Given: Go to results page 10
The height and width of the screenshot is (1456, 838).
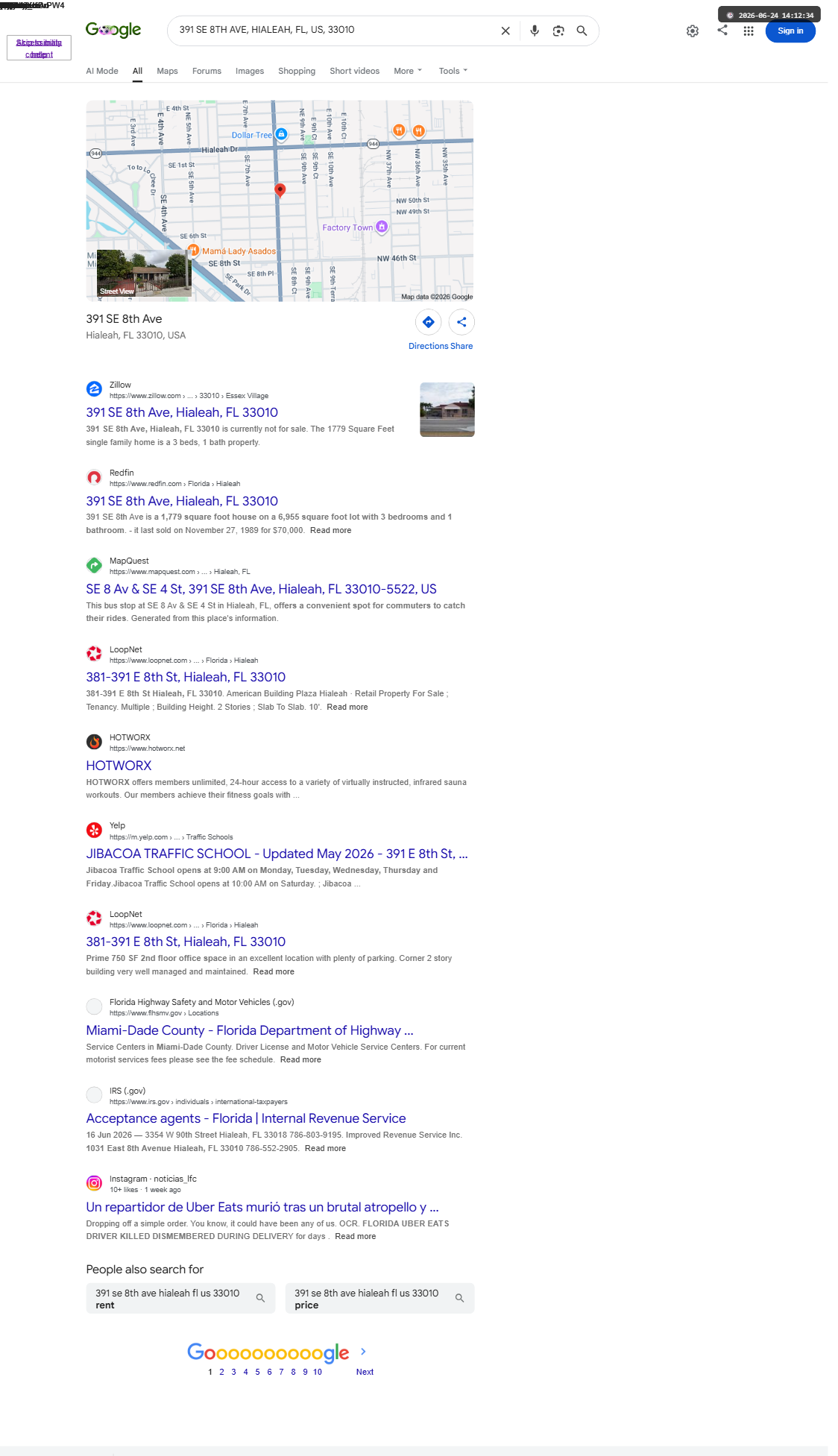Looking at the screenshot, I should (x=318, y=1372).
